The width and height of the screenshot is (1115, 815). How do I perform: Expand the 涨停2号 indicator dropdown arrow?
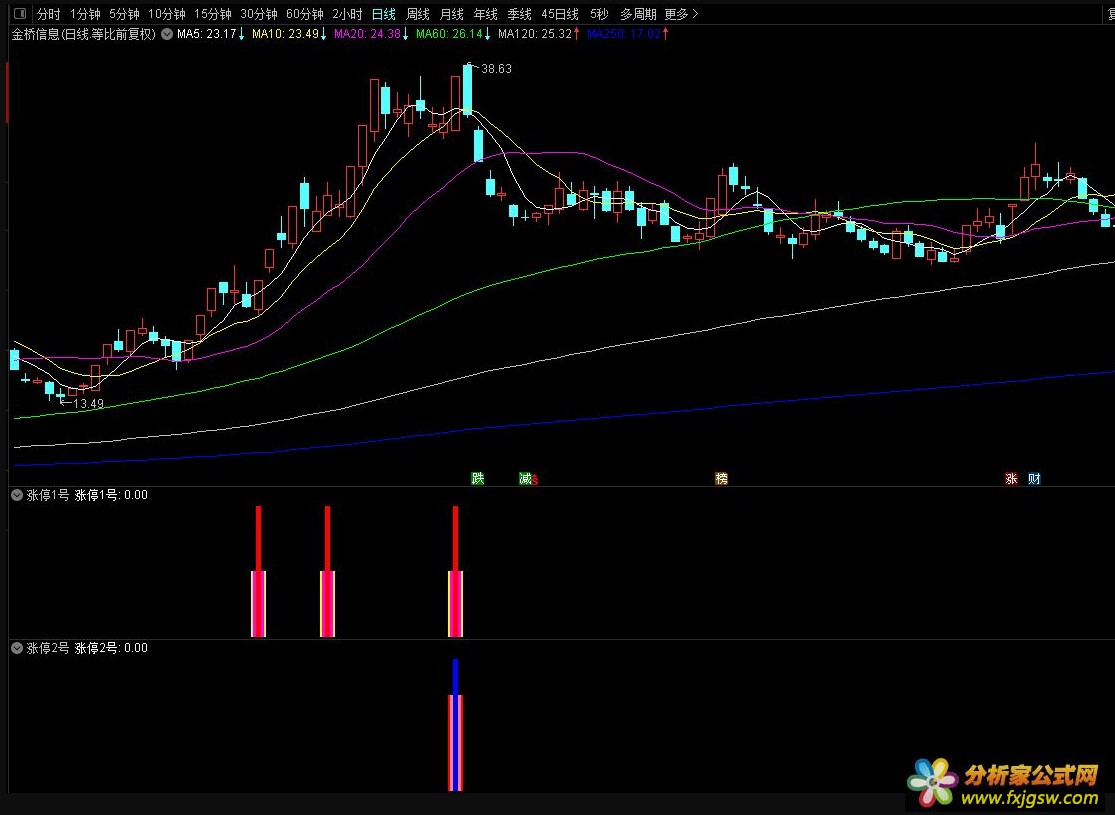[x=17, y=648]
